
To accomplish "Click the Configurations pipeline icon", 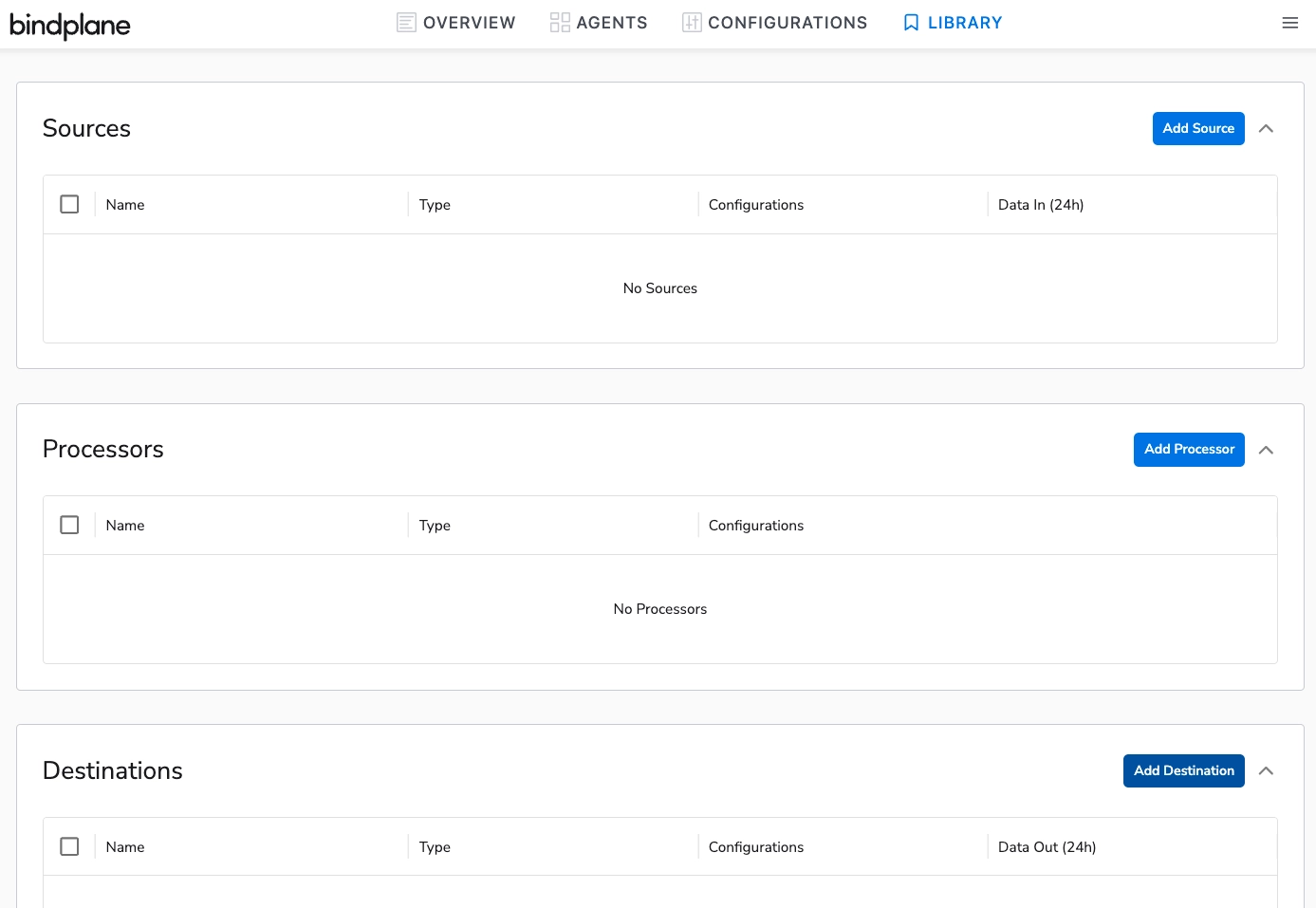I will click(x=691, y=22).
